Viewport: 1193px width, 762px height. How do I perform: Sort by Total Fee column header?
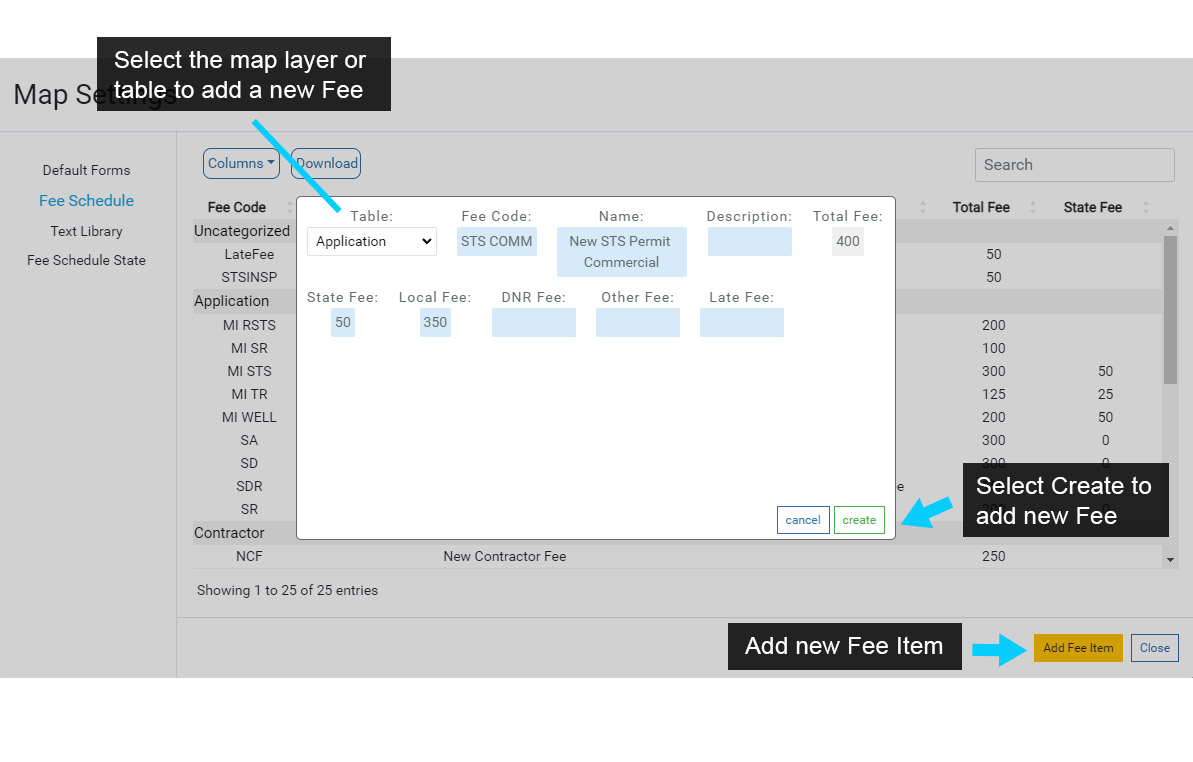pos(980,207)
